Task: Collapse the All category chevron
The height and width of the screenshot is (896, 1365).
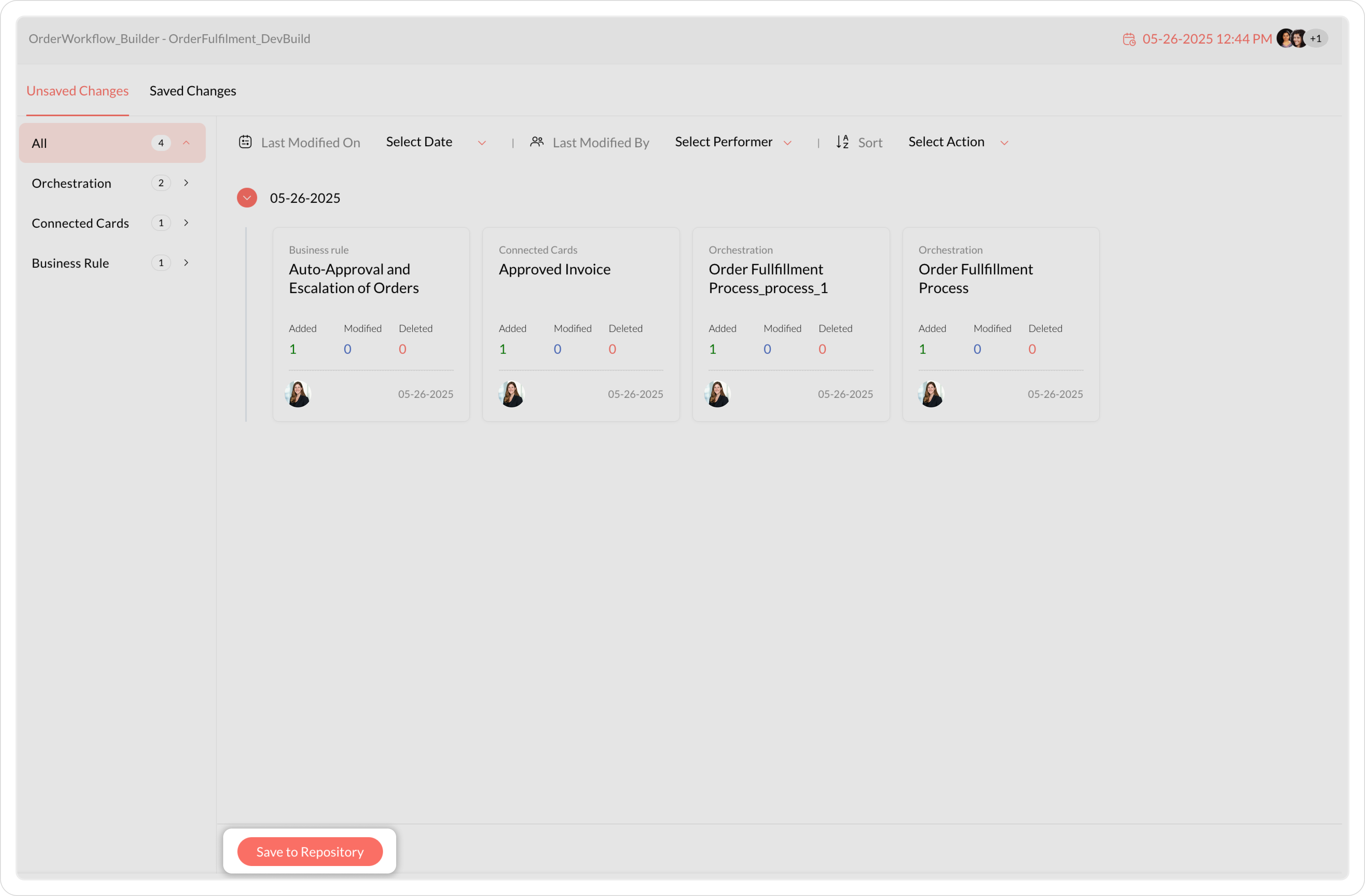Action: point(186,143)
